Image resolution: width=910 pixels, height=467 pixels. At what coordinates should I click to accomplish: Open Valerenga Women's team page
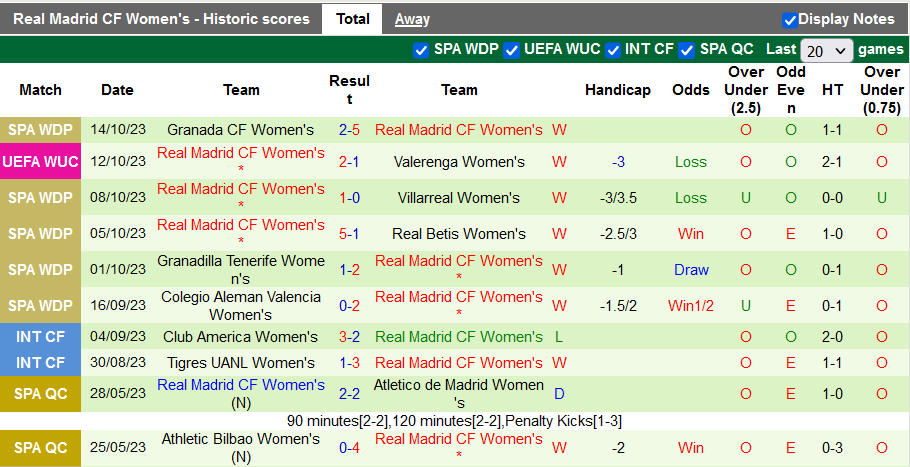point(459,162)
